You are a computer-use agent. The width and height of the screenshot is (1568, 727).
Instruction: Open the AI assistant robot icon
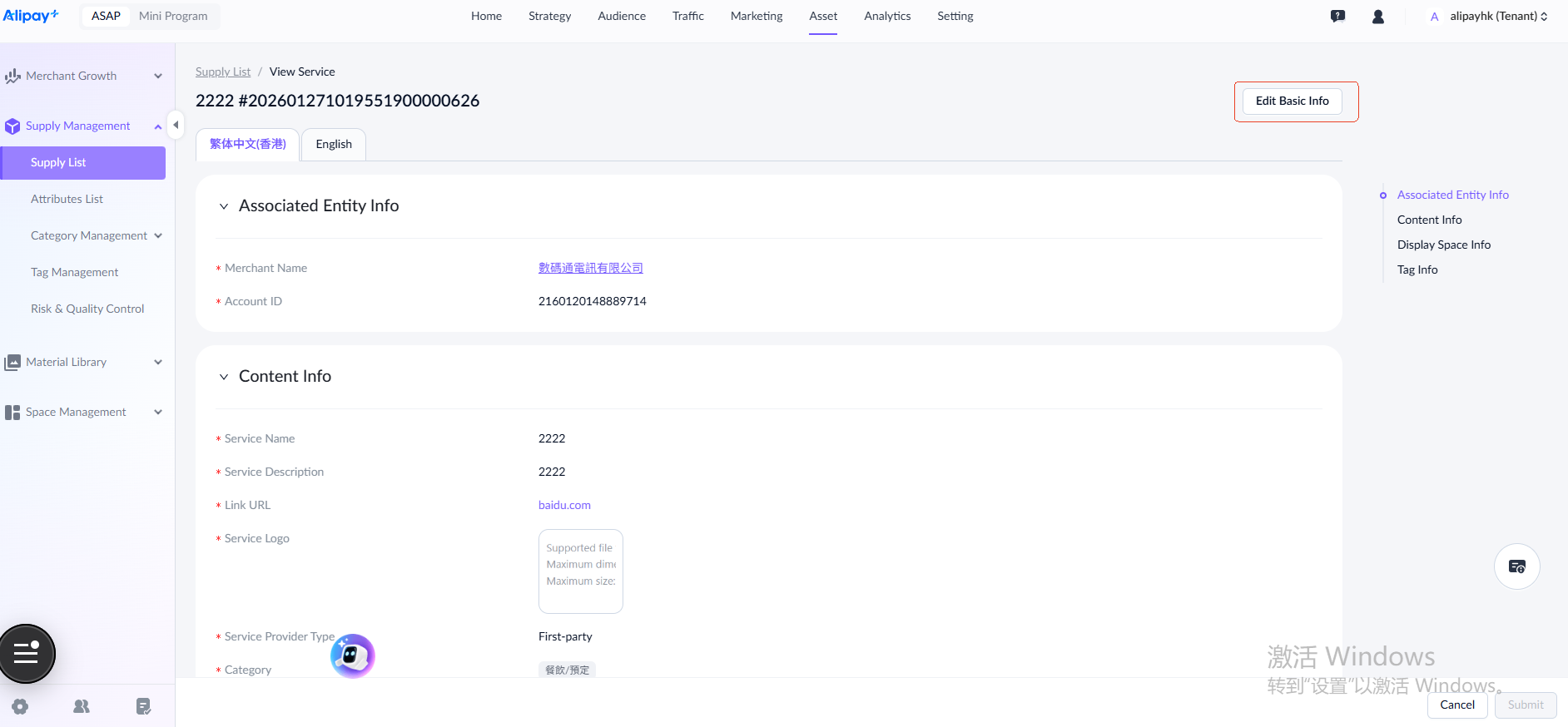[x=353, y=656]
